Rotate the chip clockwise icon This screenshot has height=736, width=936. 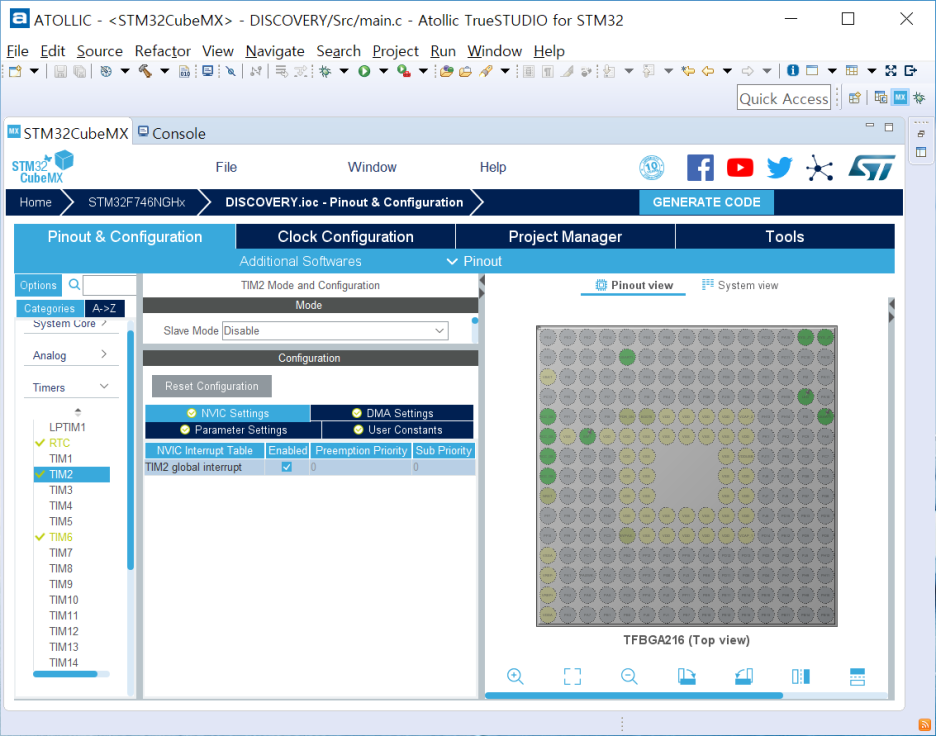point(686,676)
